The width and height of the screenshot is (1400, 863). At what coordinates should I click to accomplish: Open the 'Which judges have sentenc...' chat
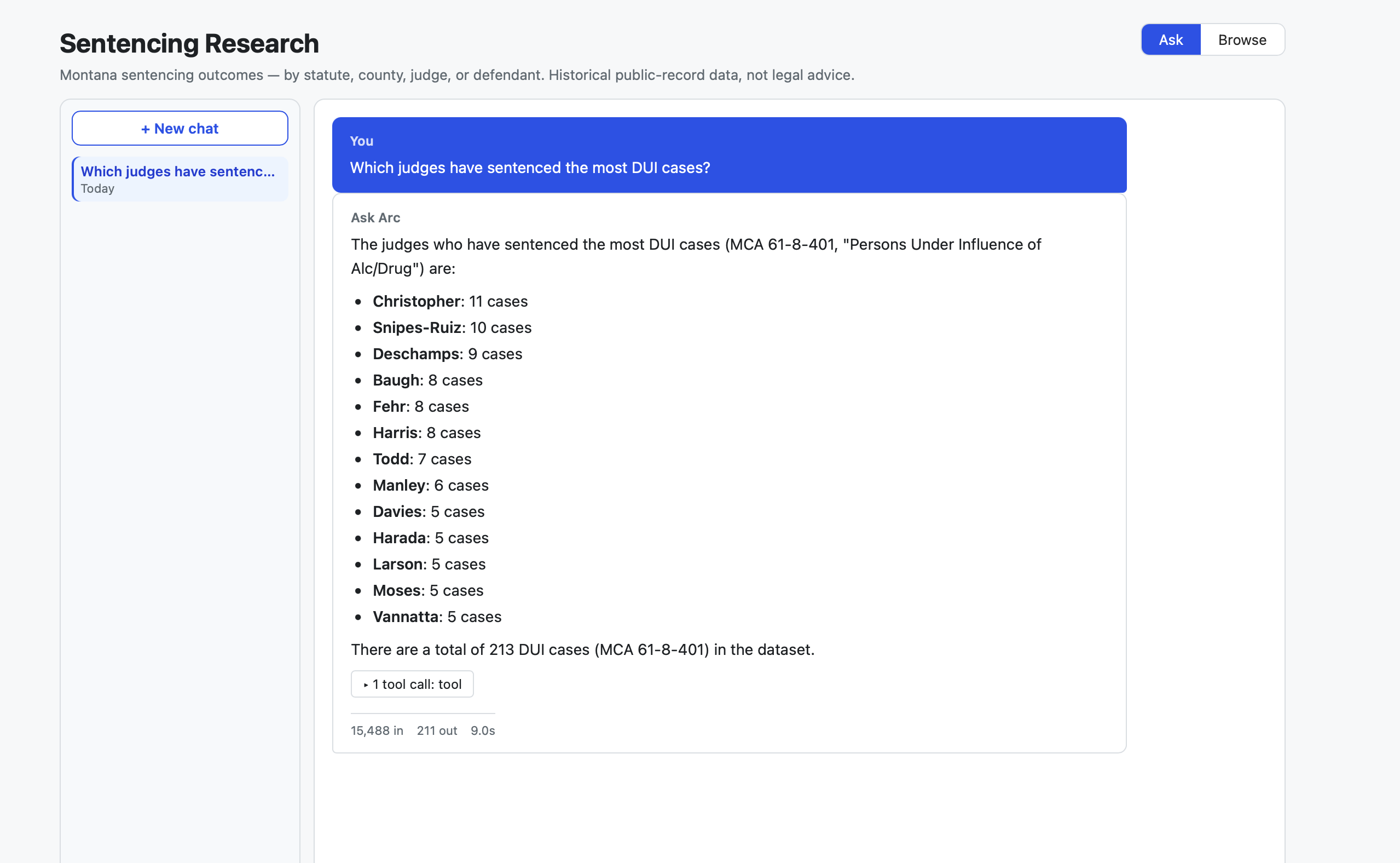coord(180,179)
